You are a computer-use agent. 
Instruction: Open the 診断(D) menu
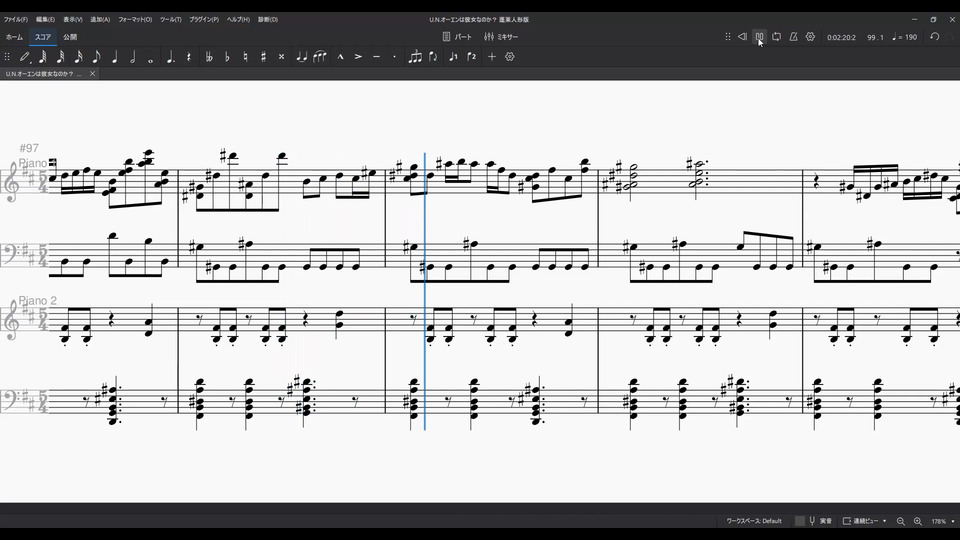(x=268, y=20)
